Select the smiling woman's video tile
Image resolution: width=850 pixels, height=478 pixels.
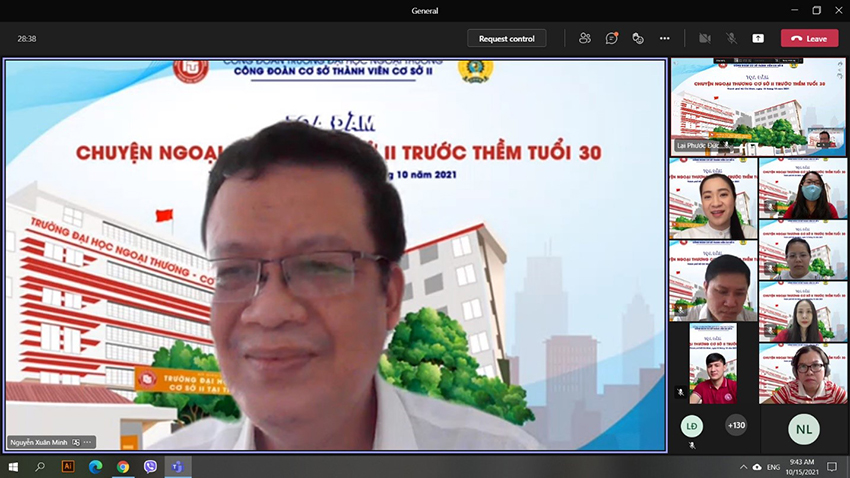(713, 198)
